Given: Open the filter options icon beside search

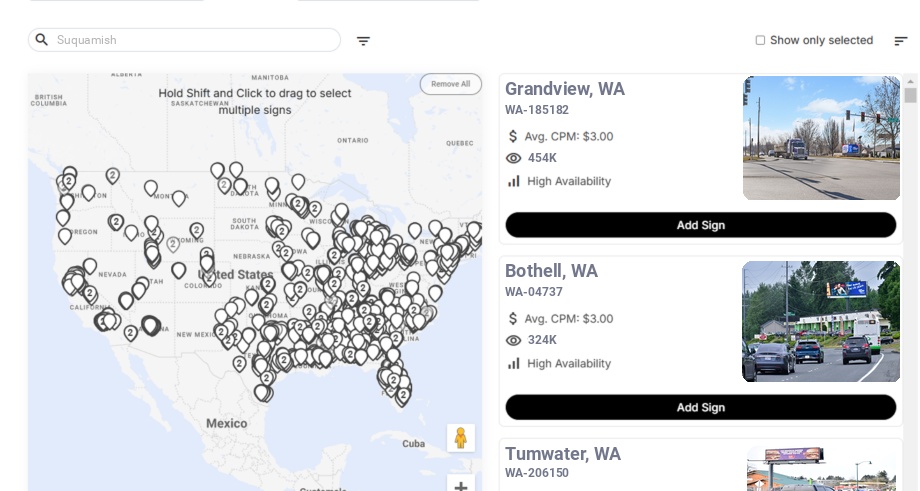Looking at the screenshot, I should click(x=363, y=41).
